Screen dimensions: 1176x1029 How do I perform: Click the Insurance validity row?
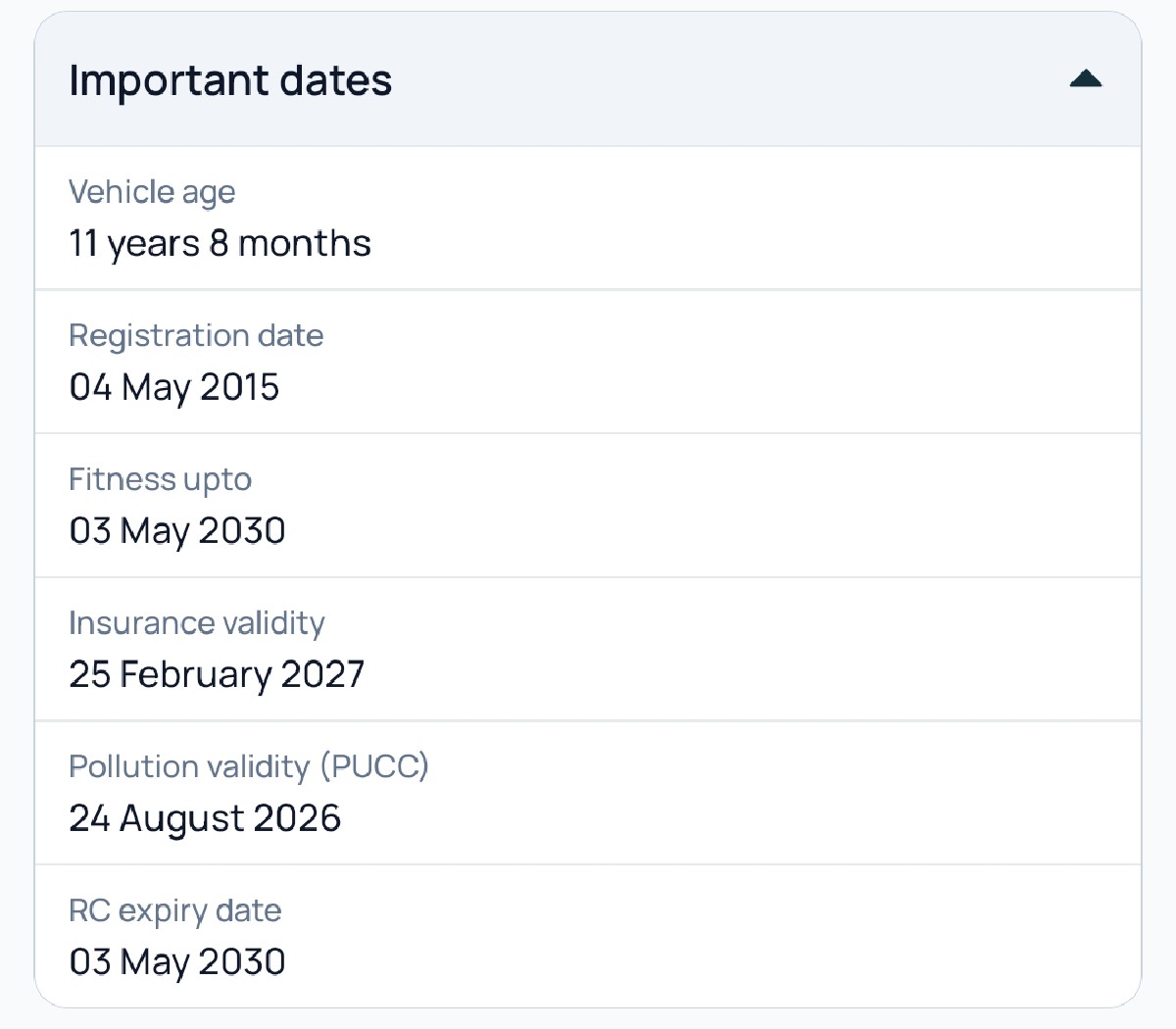tap(588, 650)
